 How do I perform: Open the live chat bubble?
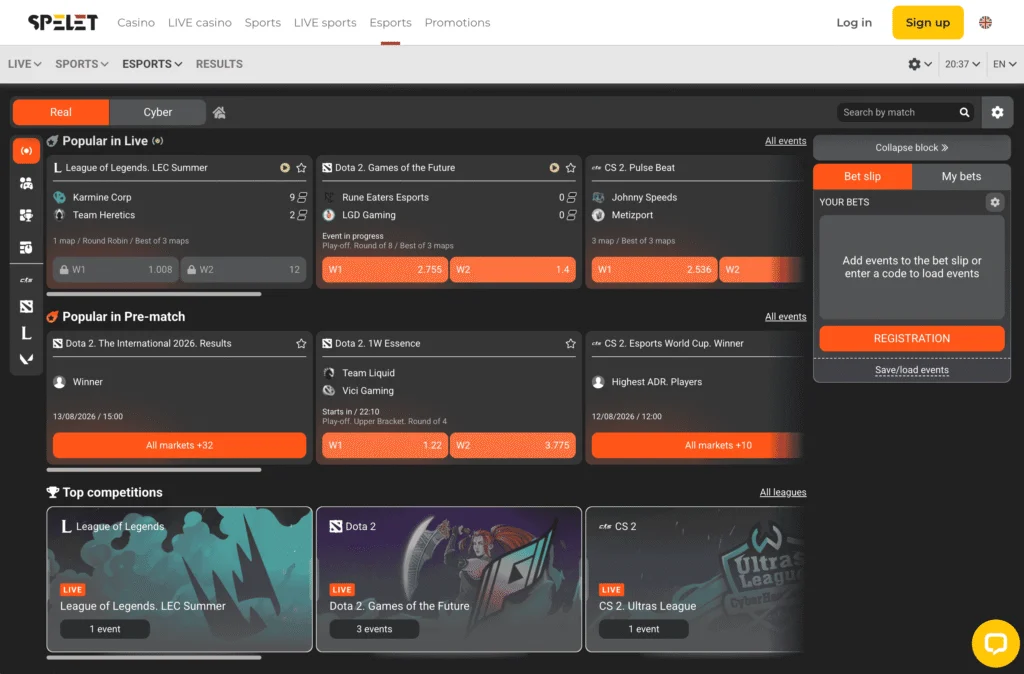995,643
